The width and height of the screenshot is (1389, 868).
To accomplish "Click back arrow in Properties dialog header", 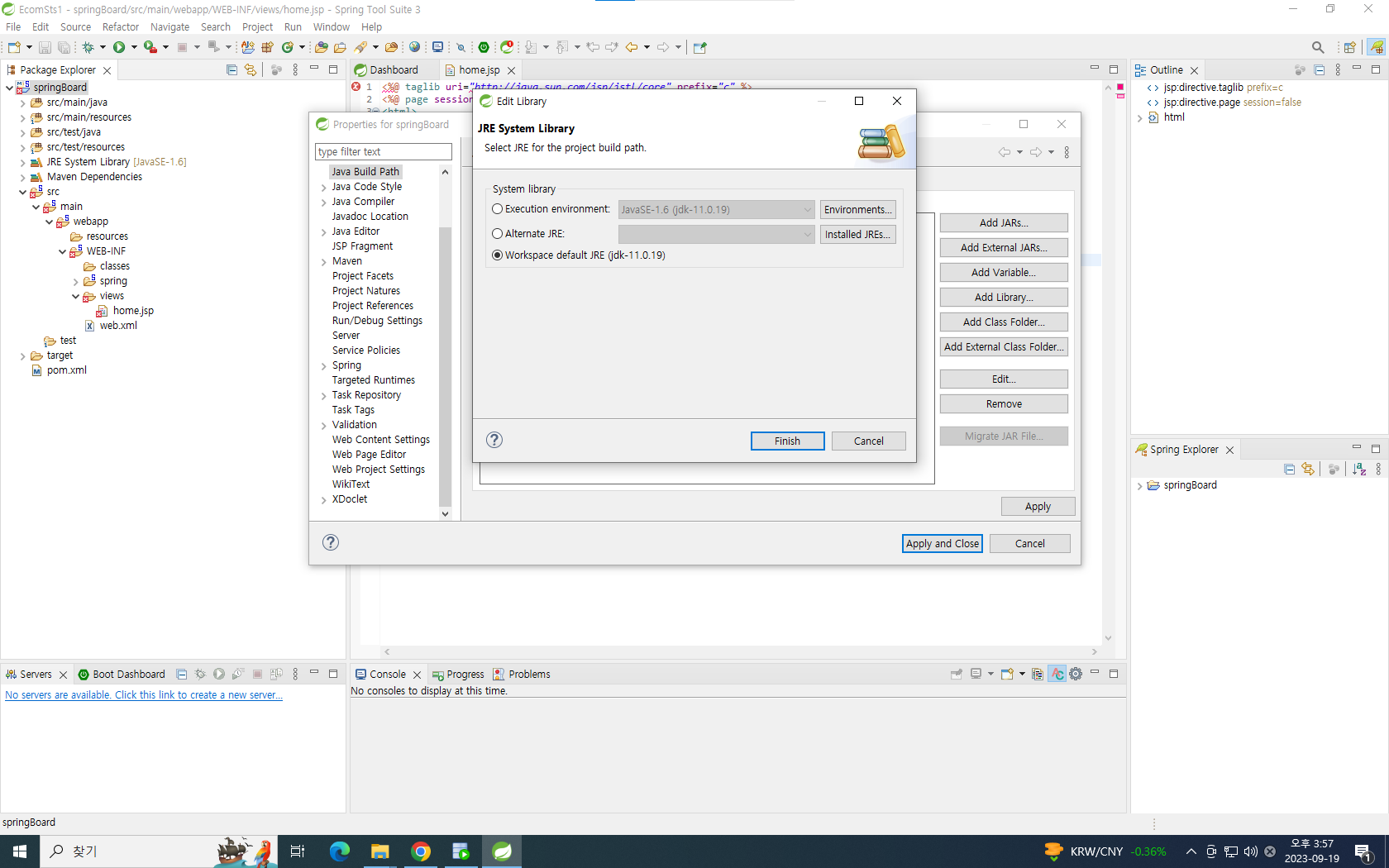I will pos(1005,152).
